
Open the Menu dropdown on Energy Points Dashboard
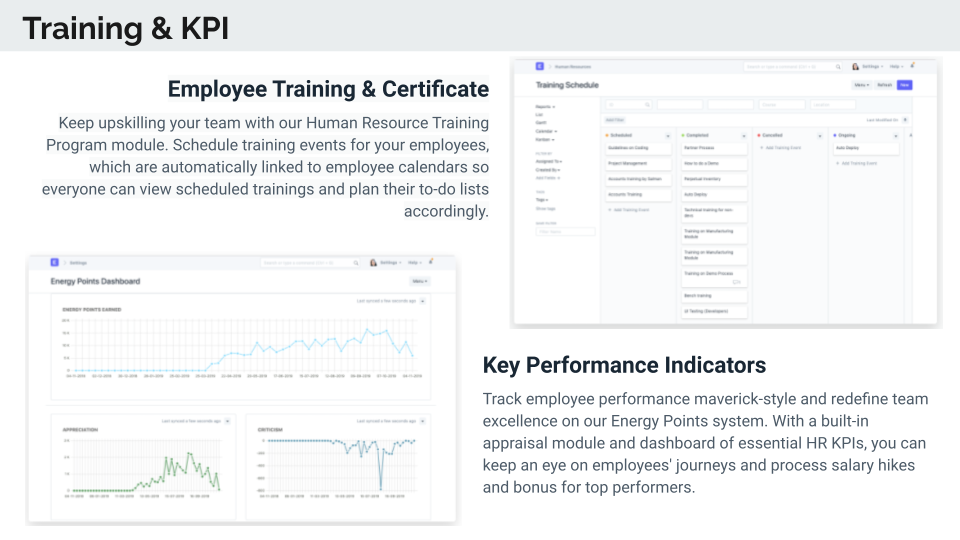pyautogui.click(x=420, y=281)
